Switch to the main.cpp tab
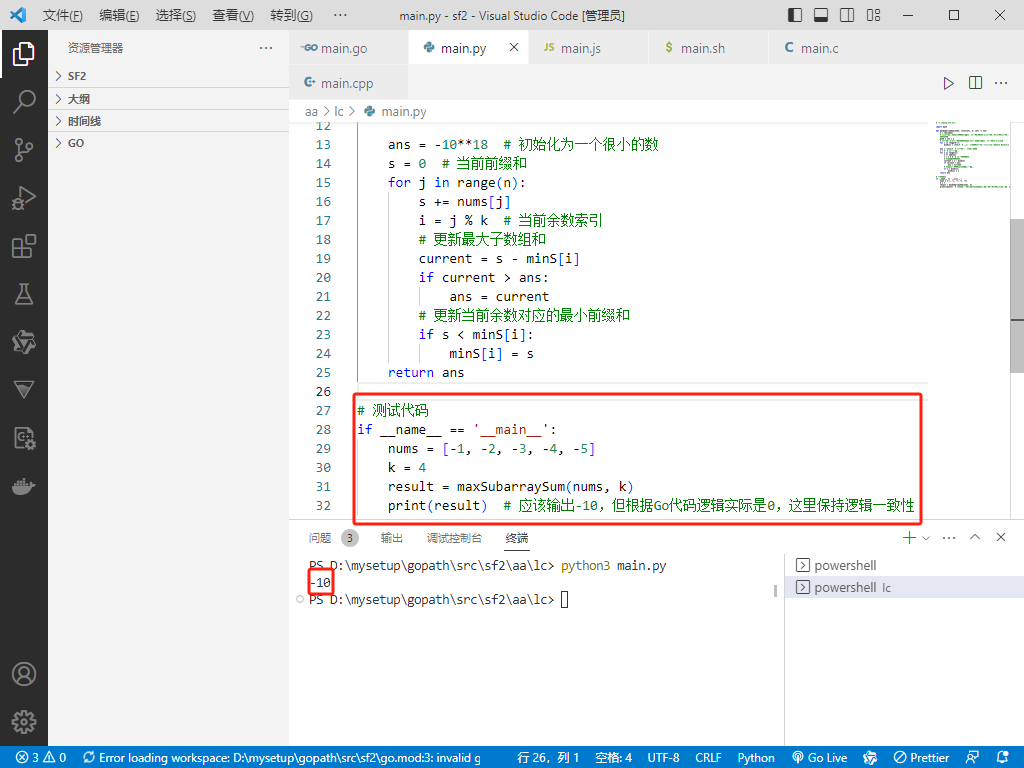 (x=349, y=83)
